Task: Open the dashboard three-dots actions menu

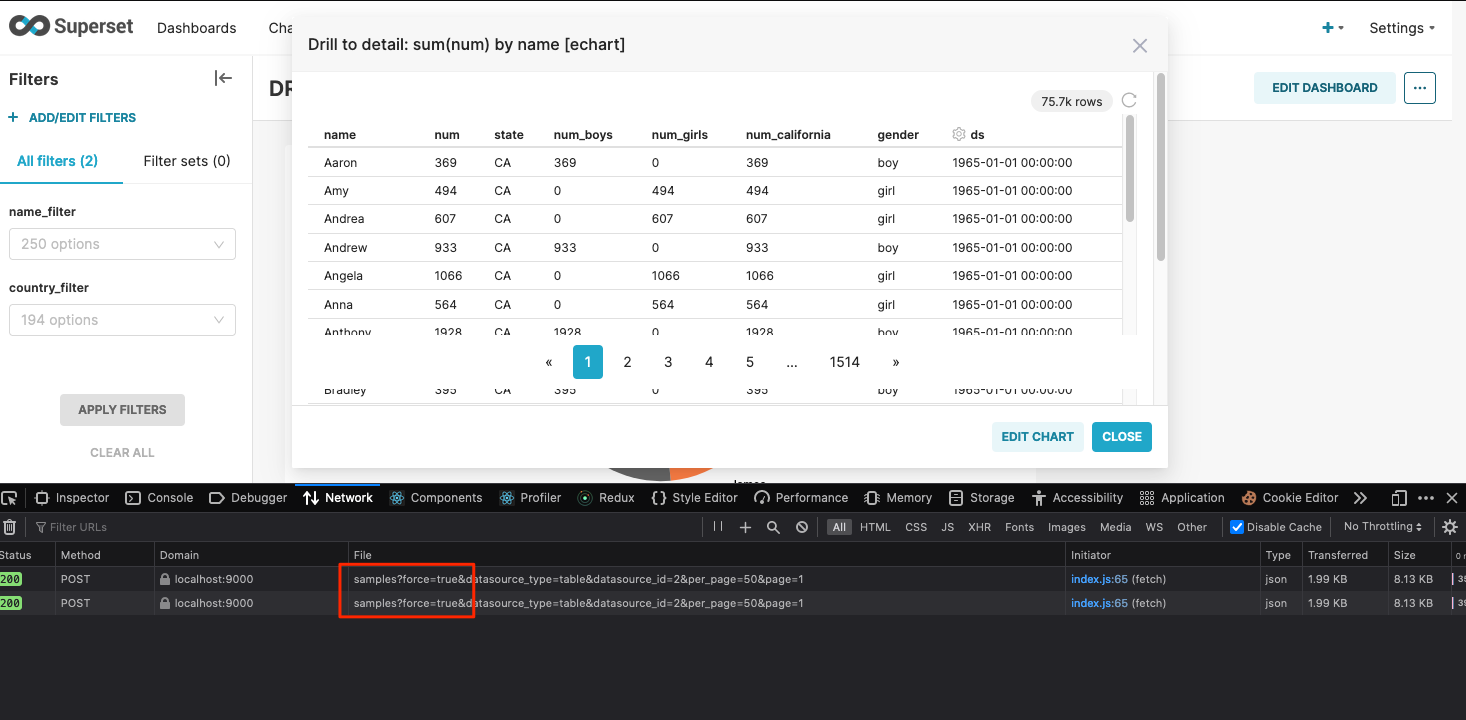Action: 1420,88
